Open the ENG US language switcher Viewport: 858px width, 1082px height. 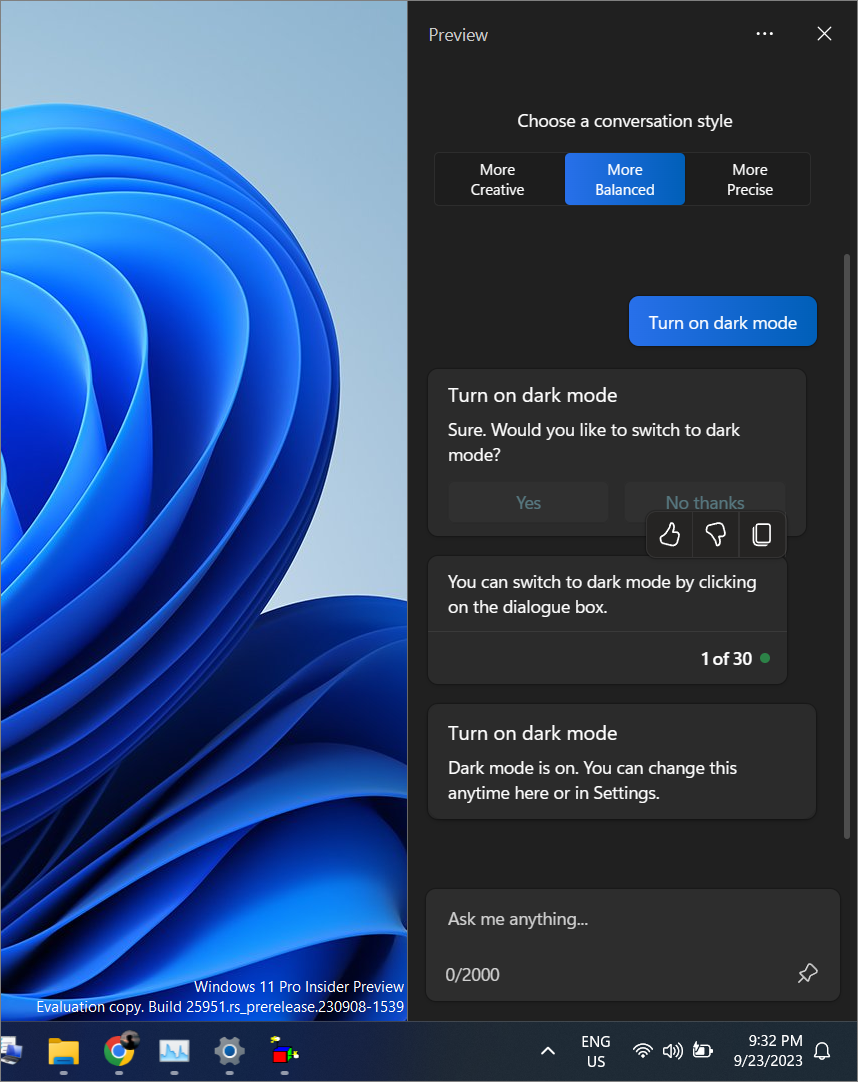click(596, 1051)
